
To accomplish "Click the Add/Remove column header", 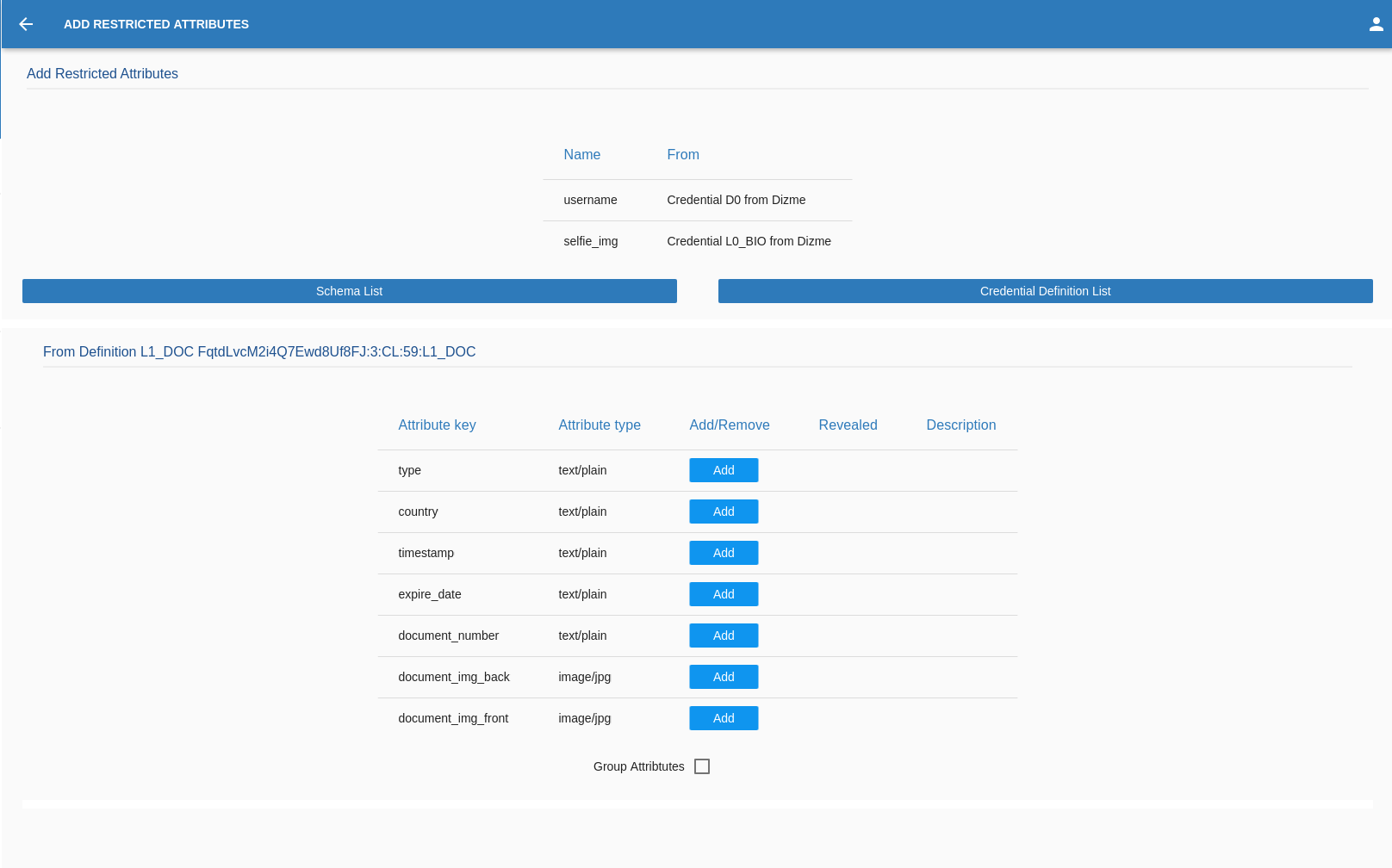I will pyautogui.click(x=730, y=425).
